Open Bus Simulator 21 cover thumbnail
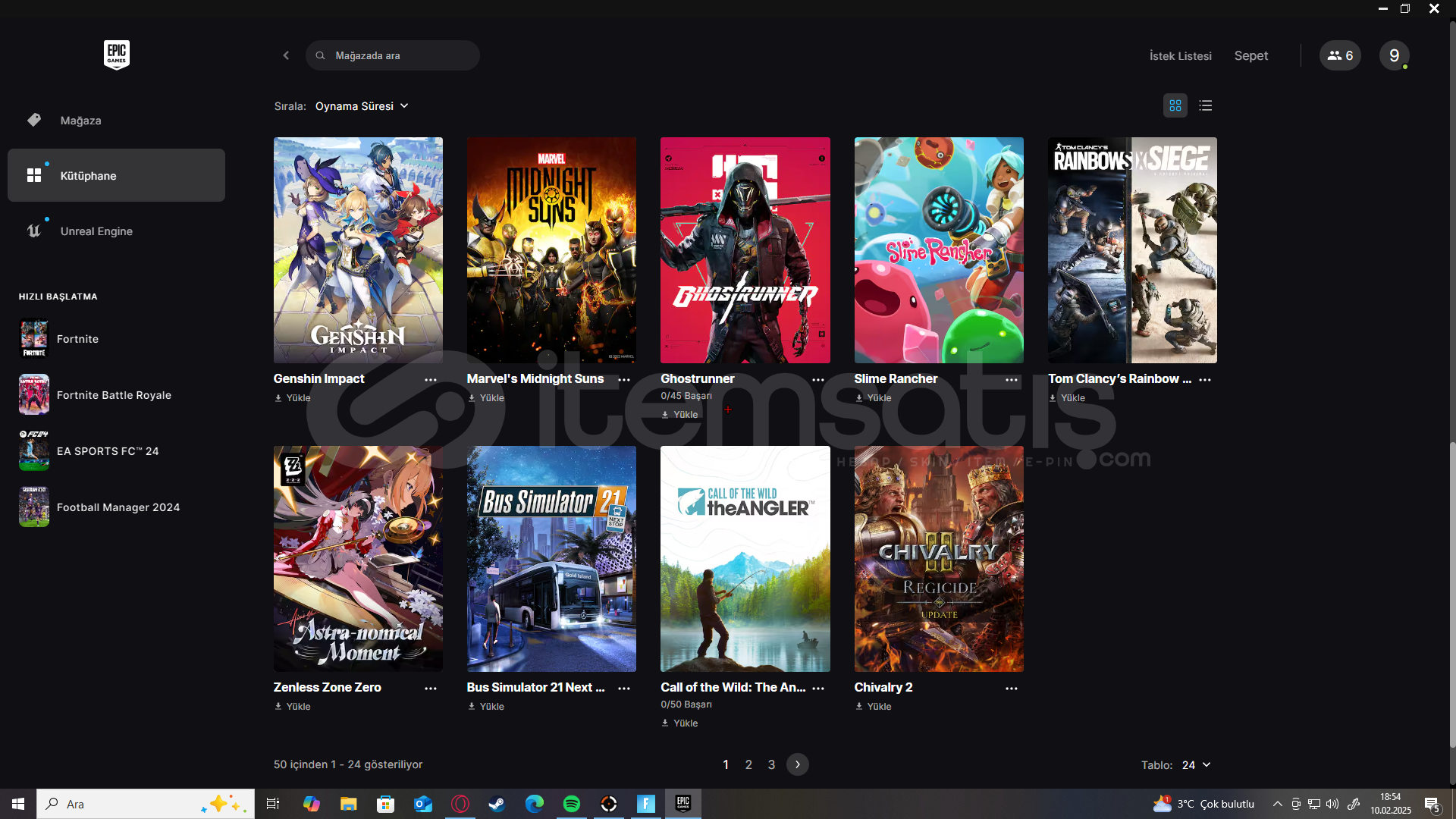 (551, 559)
